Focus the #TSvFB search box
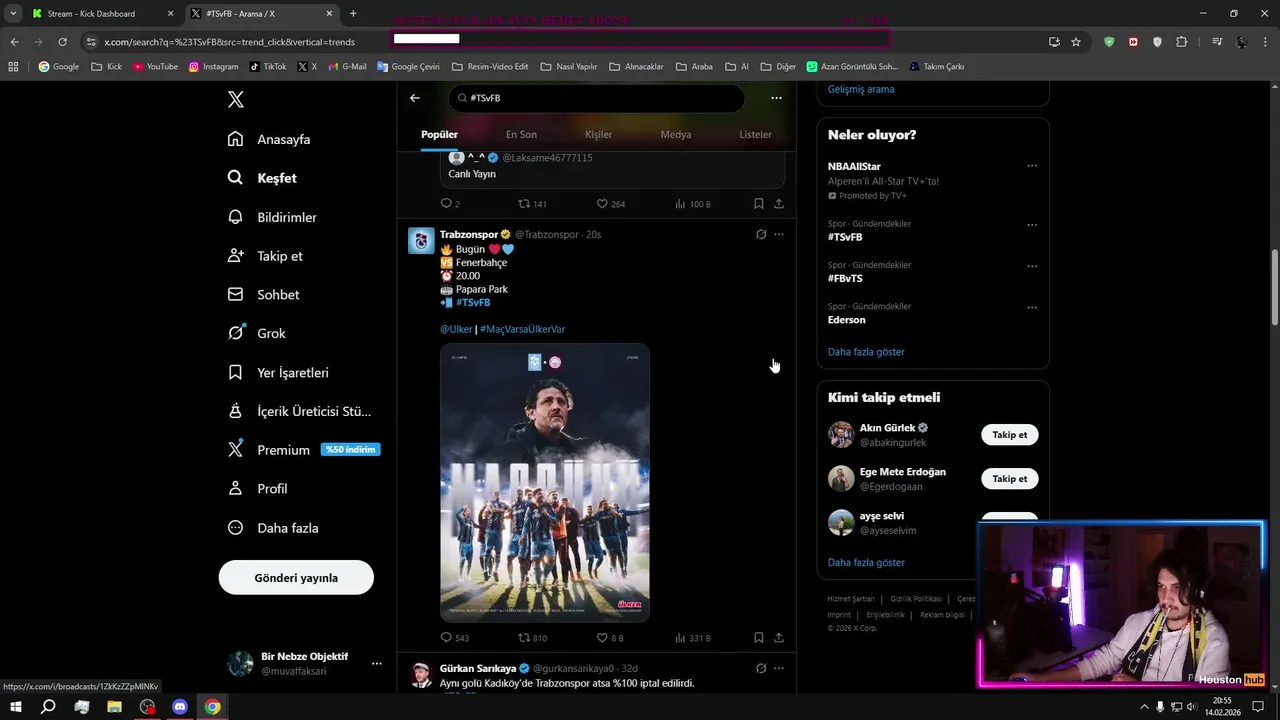The image size is (1280, 720). click(x=596, y=98)
